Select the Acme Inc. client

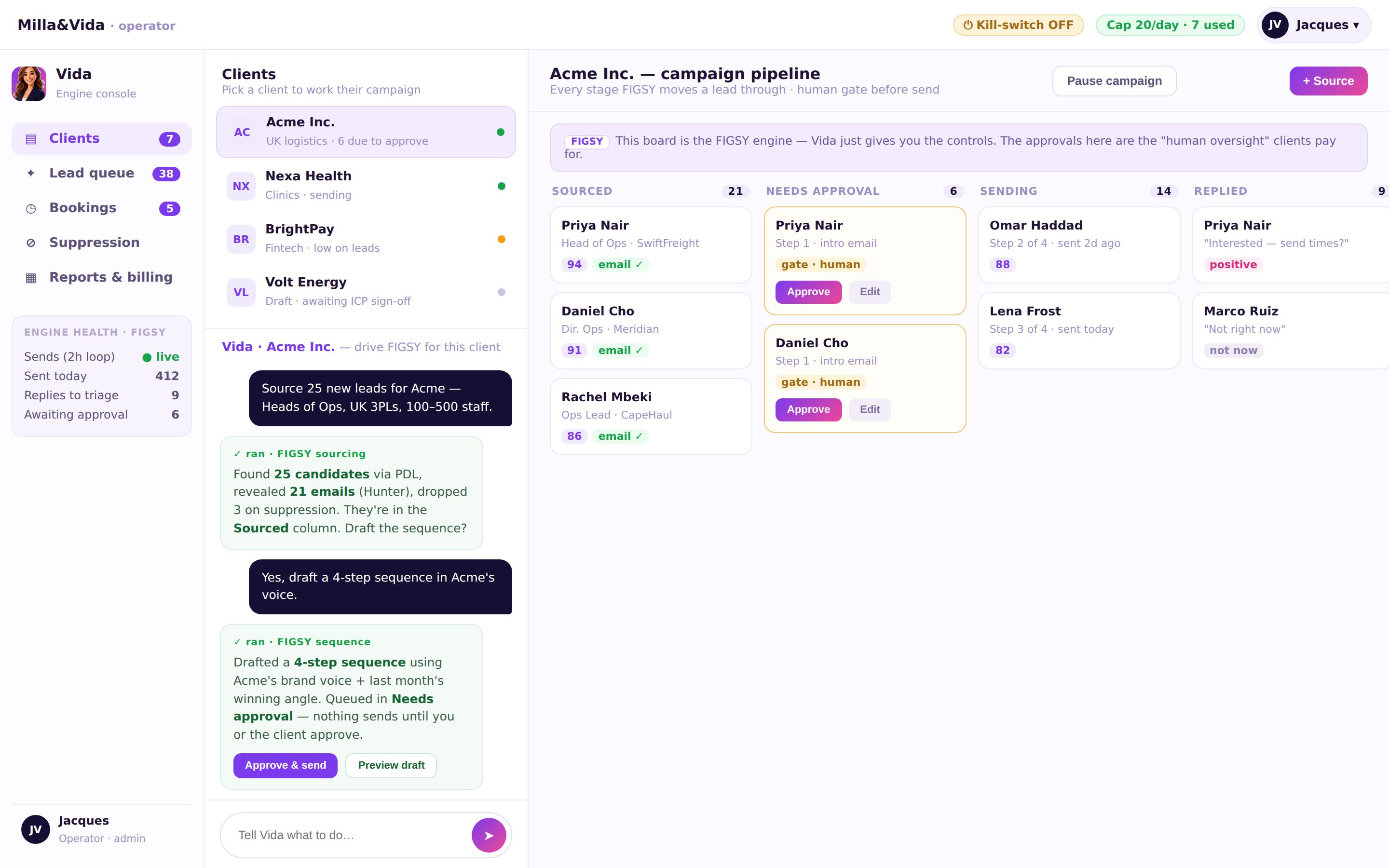tap(366, 132)
